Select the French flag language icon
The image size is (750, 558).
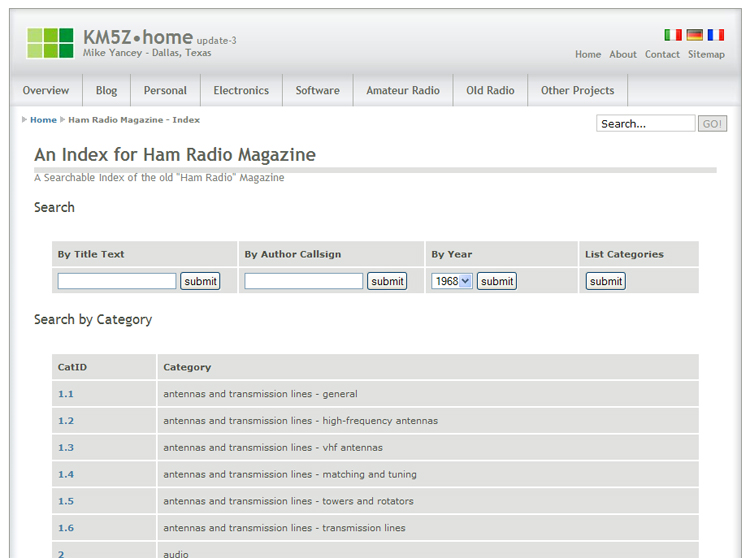pyautogui.click(x=715, y=35)
